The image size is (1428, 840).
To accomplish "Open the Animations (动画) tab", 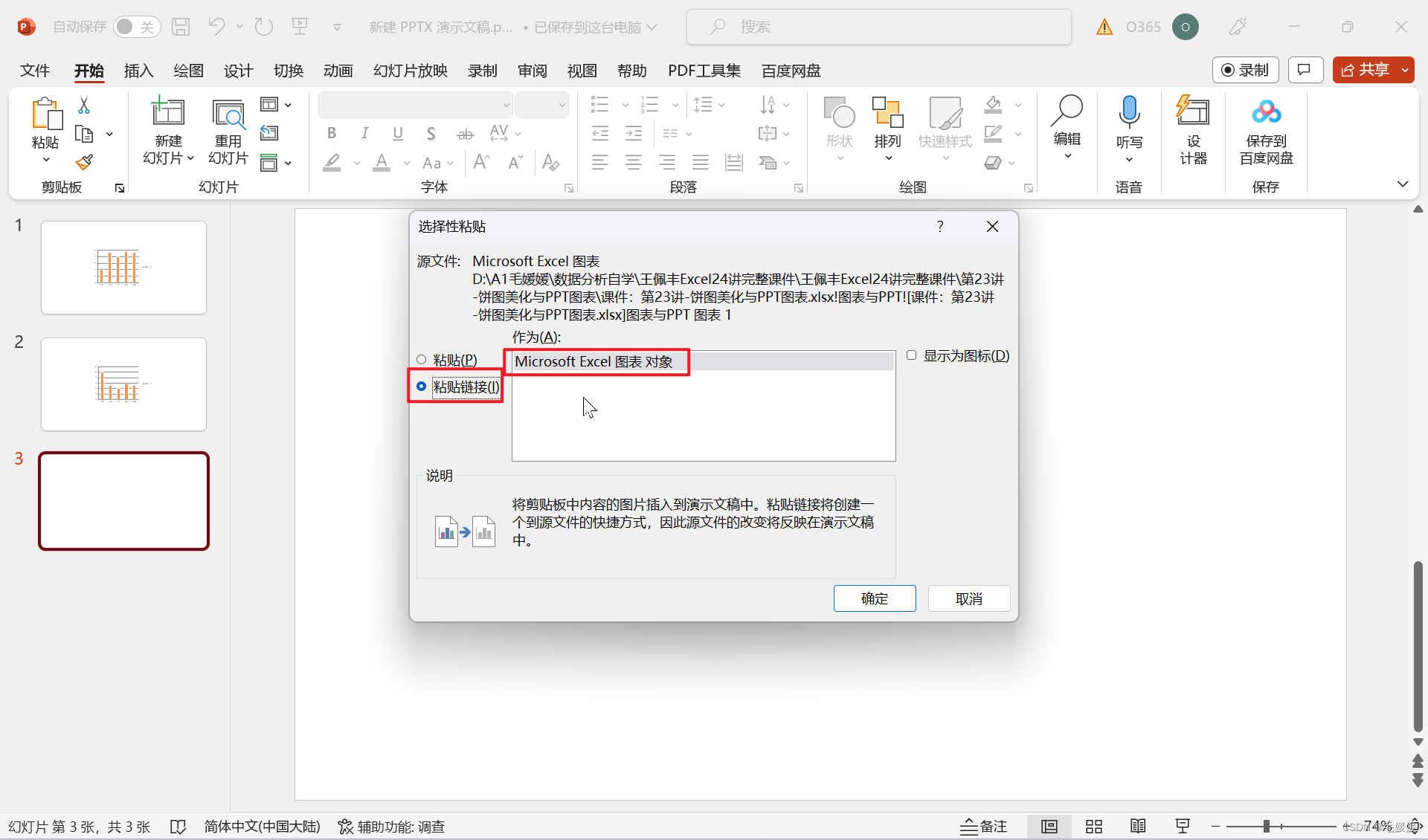I will pyautogui.click(x=338, y=71).
